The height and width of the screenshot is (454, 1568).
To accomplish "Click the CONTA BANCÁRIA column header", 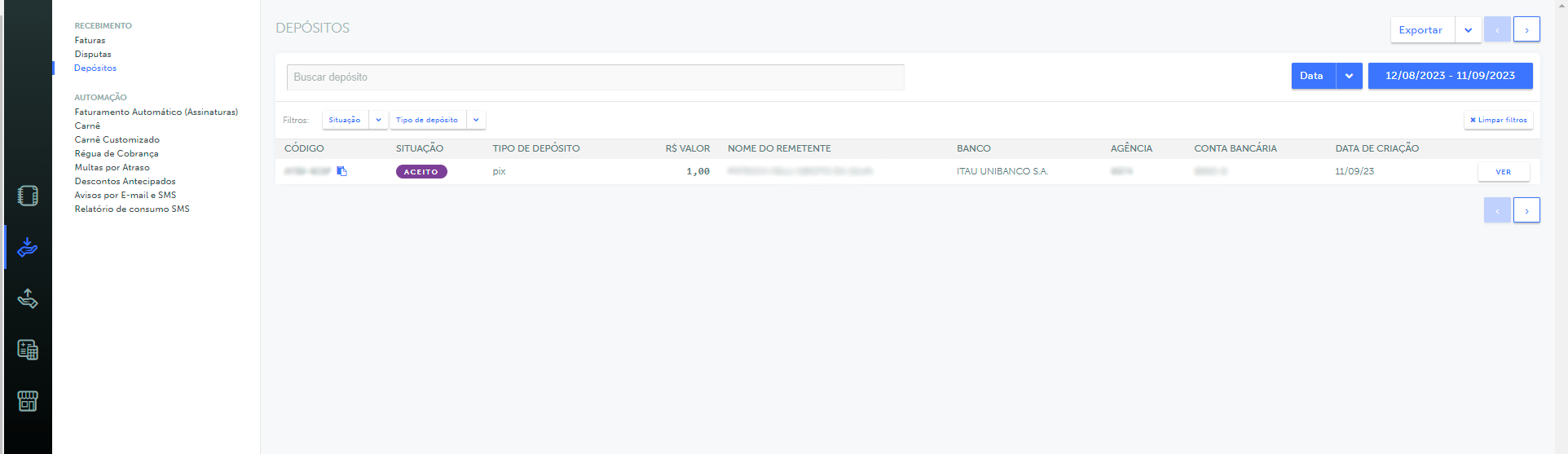I will (x=1235, y=148).
